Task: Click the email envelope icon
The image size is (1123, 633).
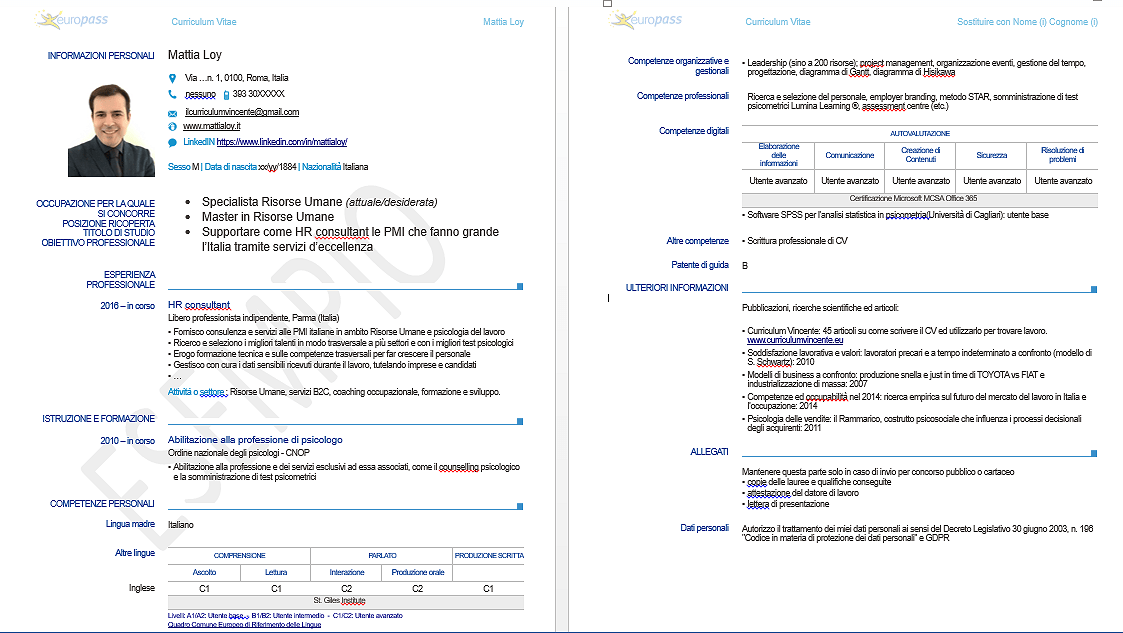Action: tap(173, 113)
